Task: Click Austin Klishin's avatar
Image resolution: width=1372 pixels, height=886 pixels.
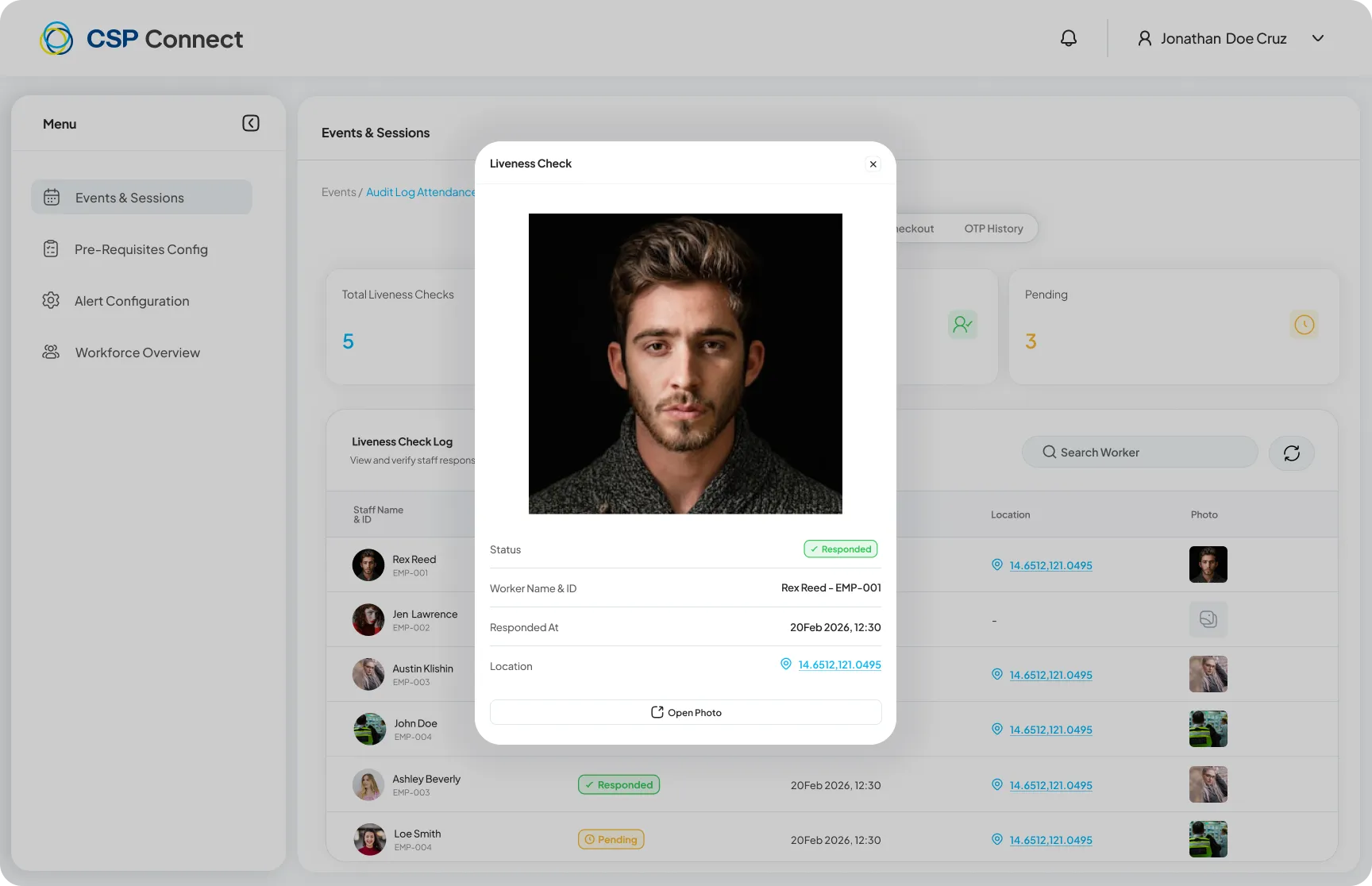Action: point(368,675)
